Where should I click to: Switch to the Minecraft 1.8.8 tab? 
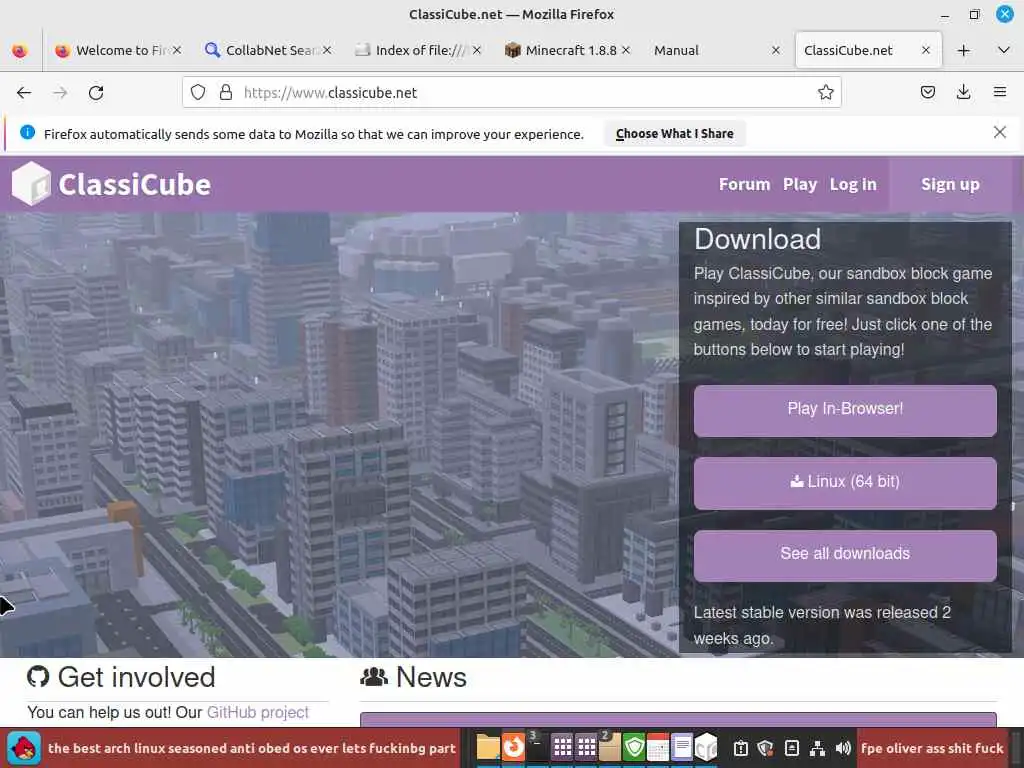click(x=569, y=50)
